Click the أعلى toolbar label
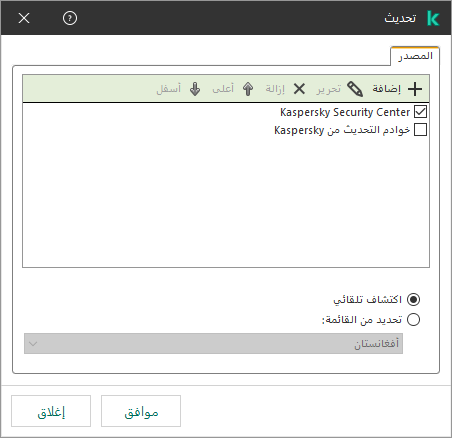This screenshot has height=438, width=452. [223, 89]
